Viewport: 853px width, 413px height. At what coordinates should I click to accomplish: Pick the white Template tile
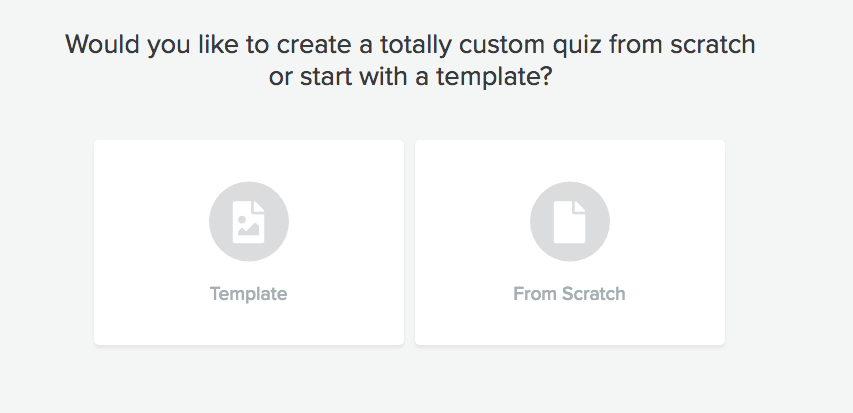click(x=248, y=242)
